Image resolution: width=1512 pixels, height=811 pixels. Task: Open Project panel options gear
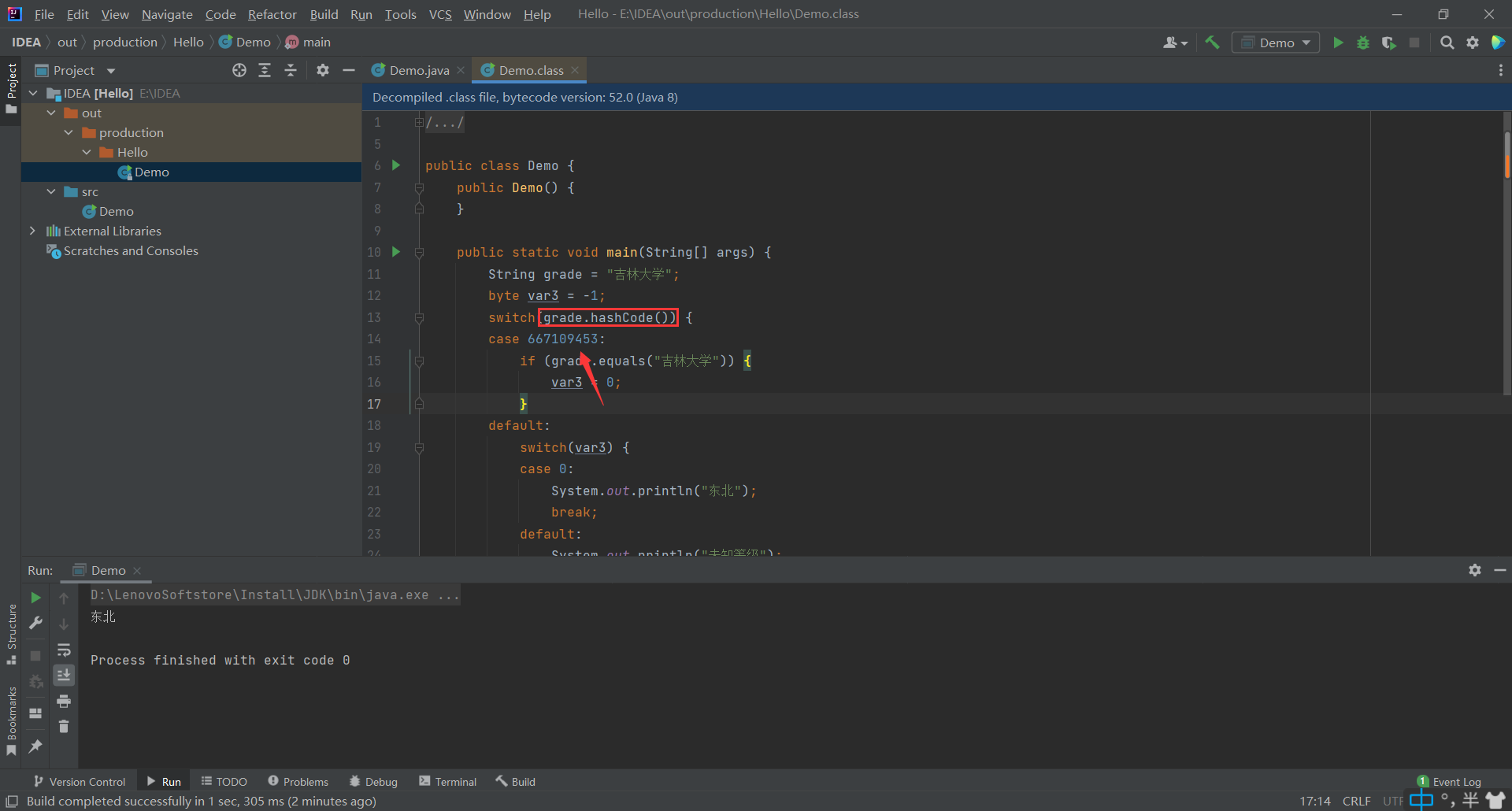click(x=323, y=70)
